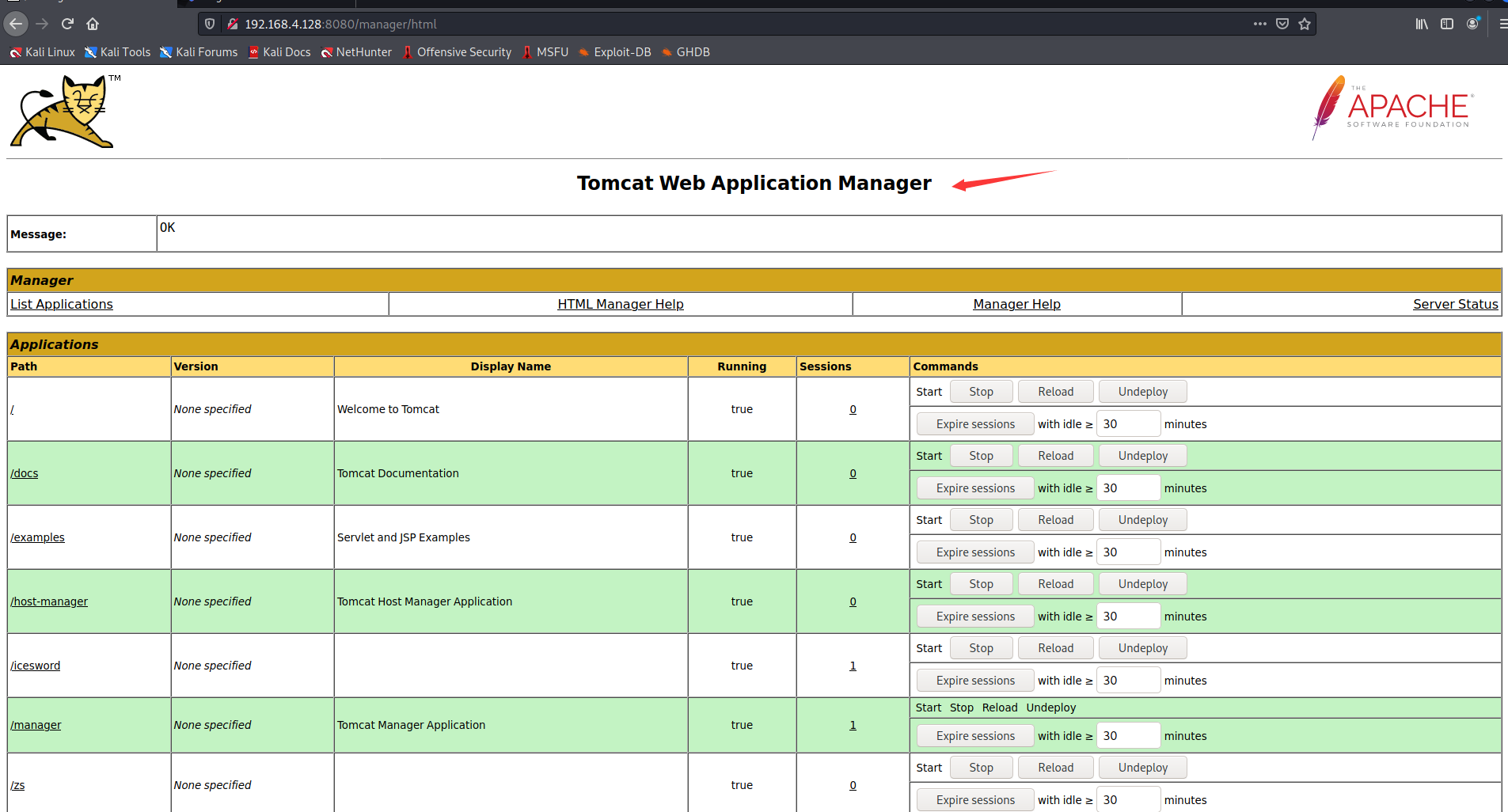
Task: Click the browser forward arrow
Action: pyautogui.click(x=42, y=24)
